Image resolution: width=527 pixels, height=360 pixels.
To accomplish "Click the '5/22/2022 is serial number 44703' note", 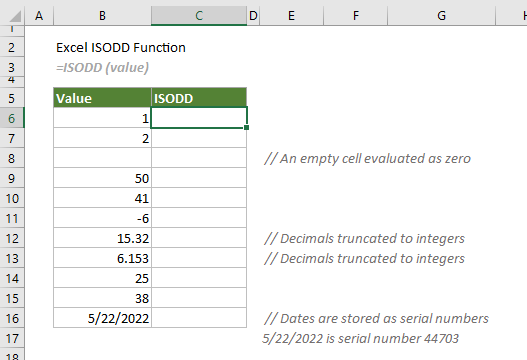I will click(360, 338).
